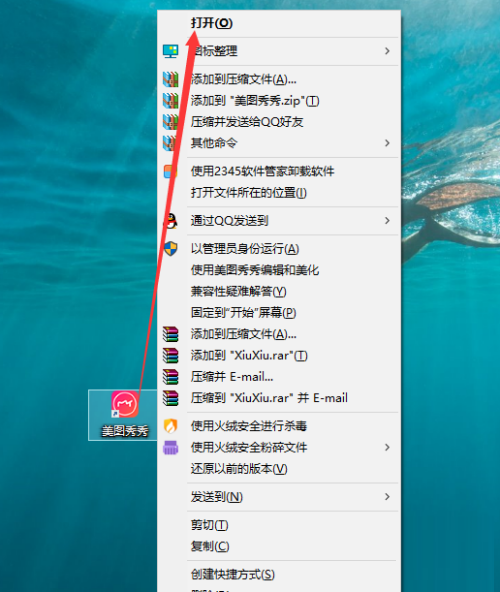
Task: Select 打开(O) in the context menu
Action: (211, 23)
